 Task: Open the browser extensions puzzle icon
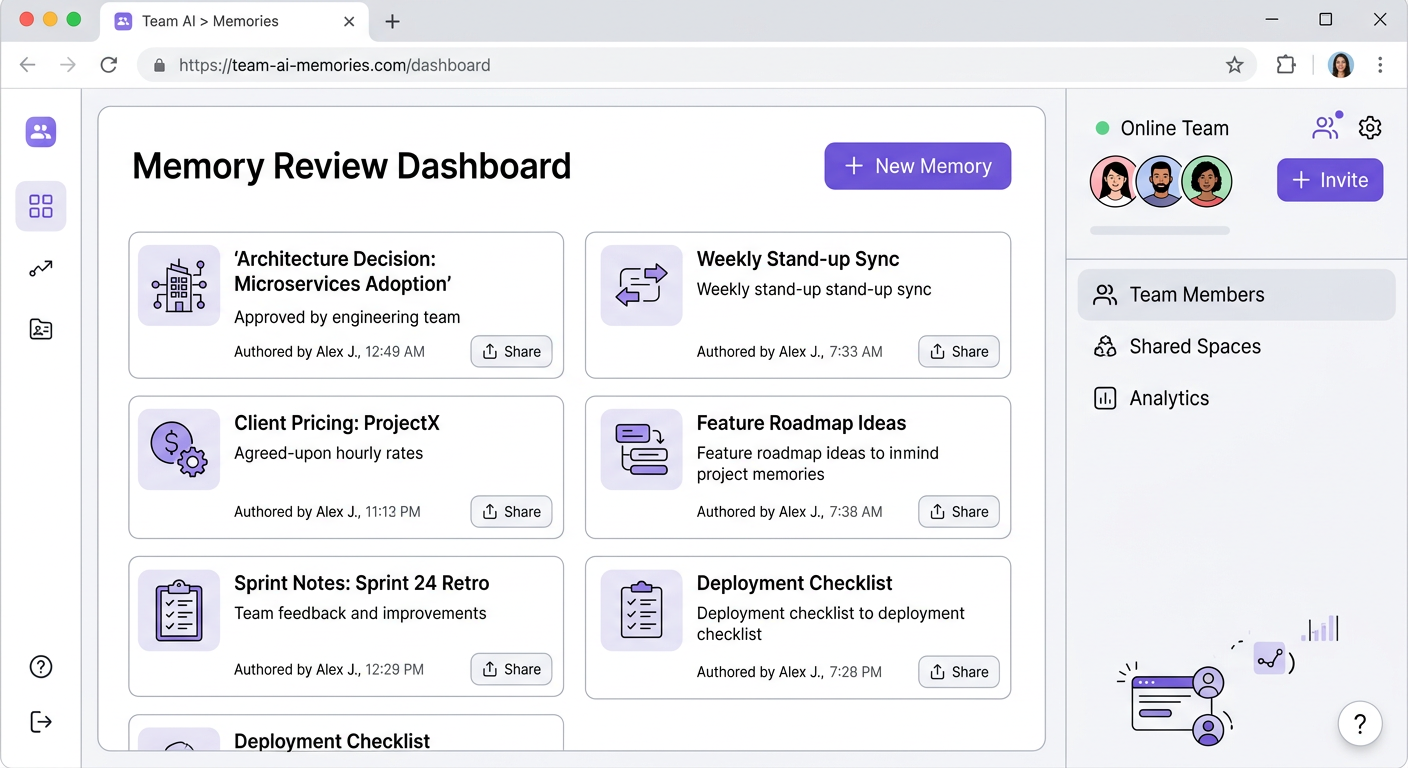tap(1286, 65)
